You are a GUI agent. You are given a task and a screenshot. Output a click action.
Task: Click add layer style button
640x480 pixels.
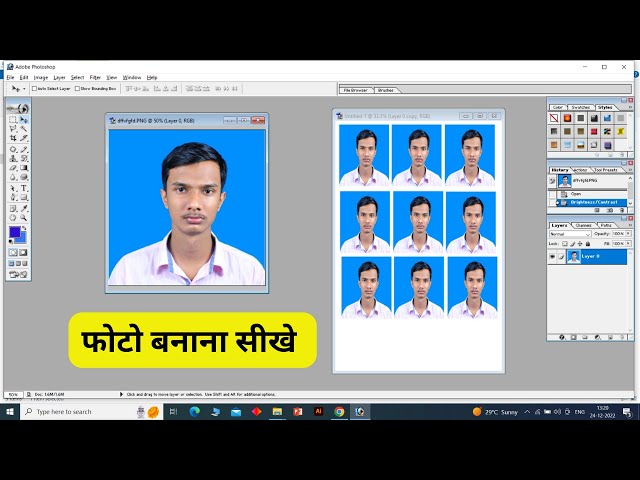pyautogui.click(x=562, y=338)
